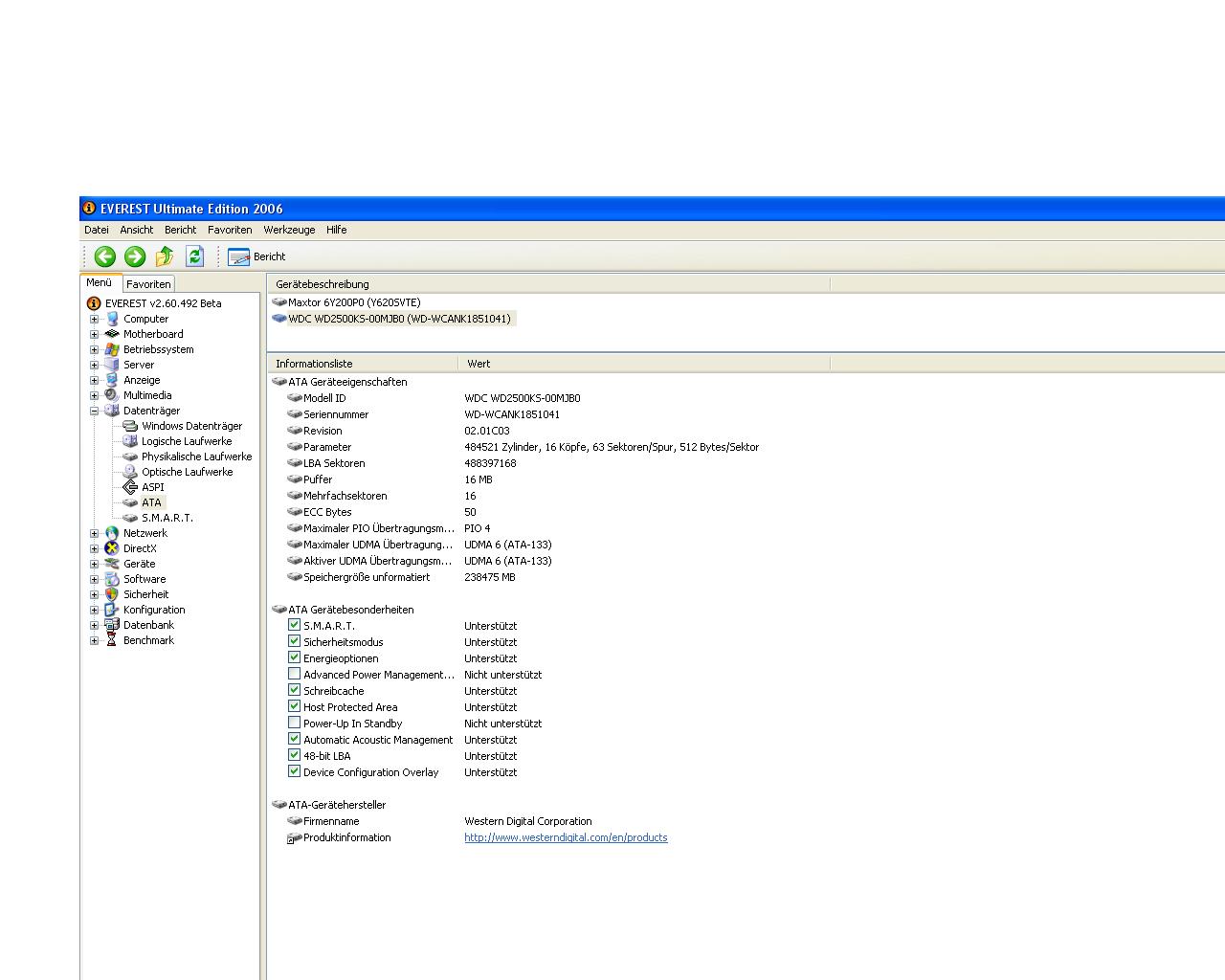
Task: Expand the Motherboard tree node
Action: pos(94,334)
